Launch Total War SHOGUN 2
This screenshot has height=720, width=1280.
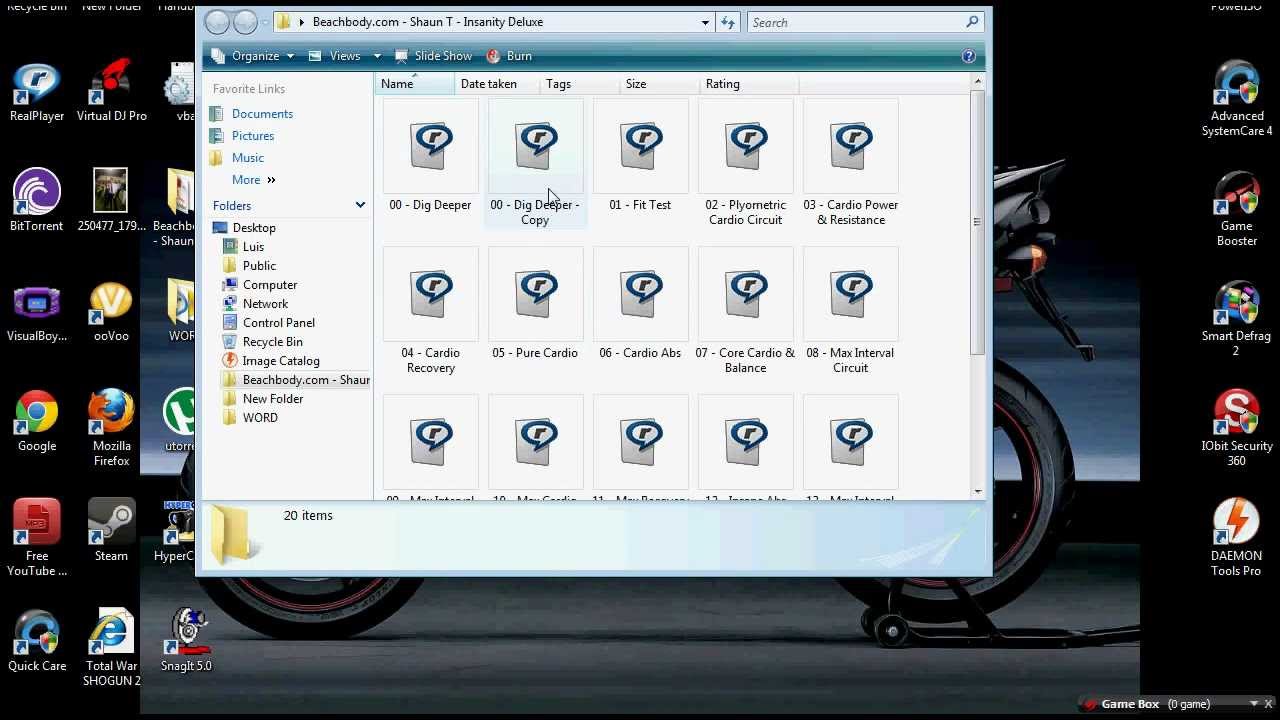coord(111,648)
